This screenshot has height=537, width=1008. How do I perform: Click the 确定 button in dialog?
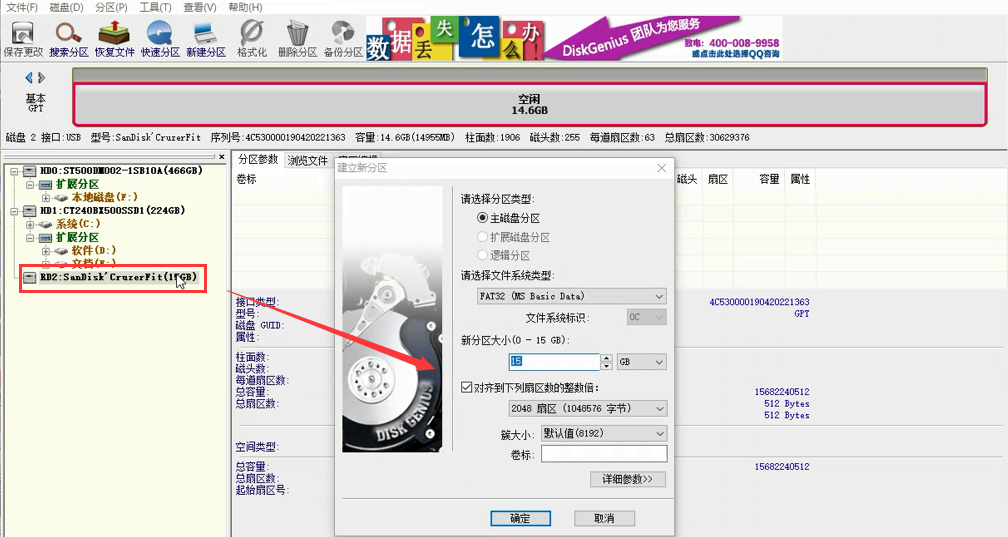click(x=520, y=518)
